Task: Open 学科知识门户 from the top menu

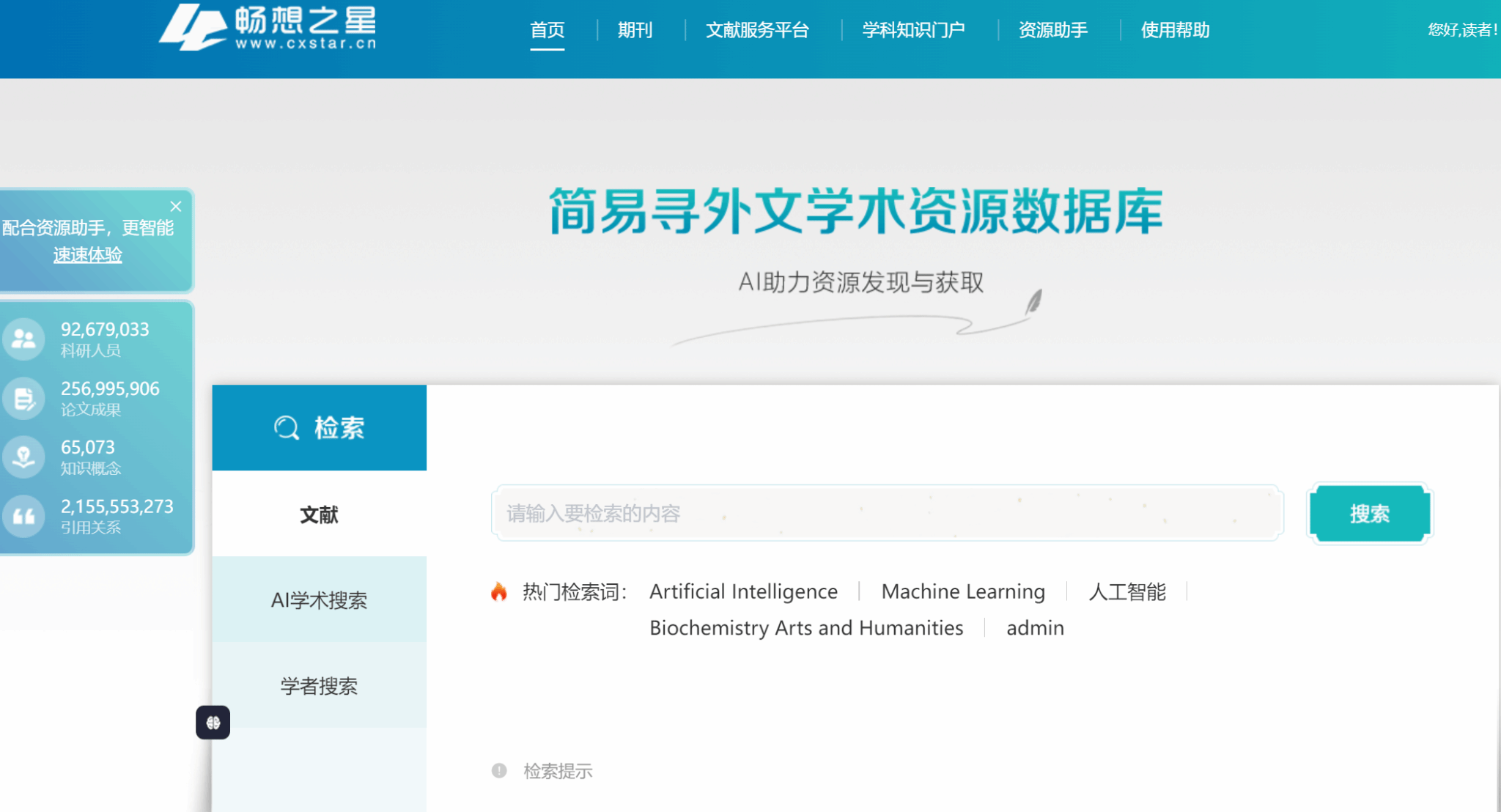Action: tap(913, 30)
